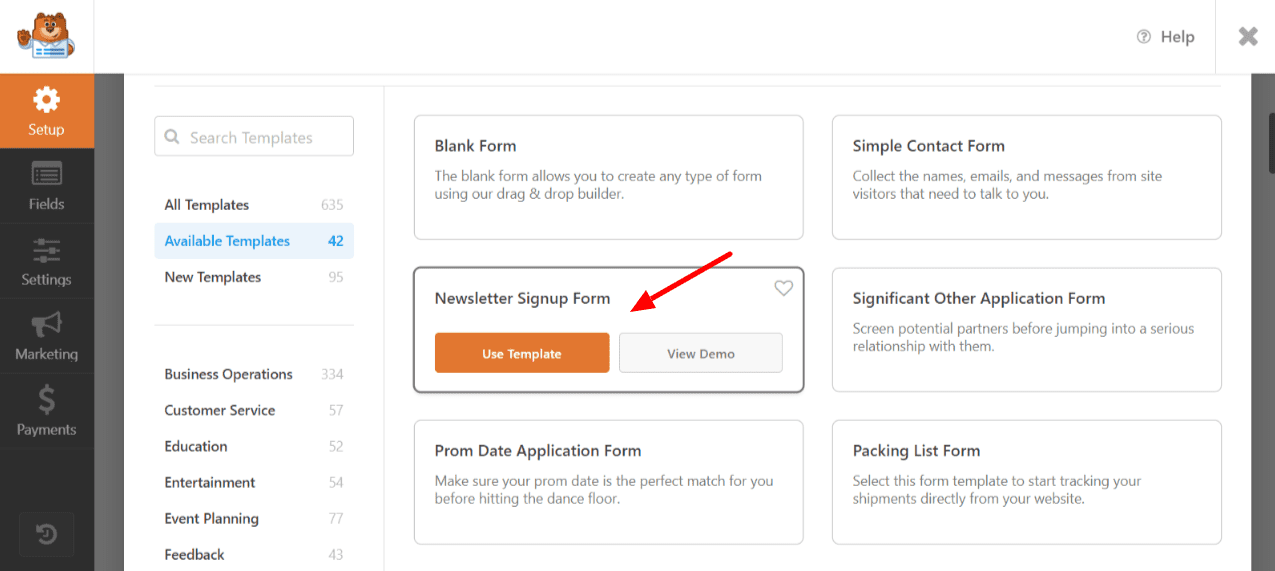Viewport: 1275px width, 571px height.
Task: Open the Fields panel icon
Action: coord(46,174)
